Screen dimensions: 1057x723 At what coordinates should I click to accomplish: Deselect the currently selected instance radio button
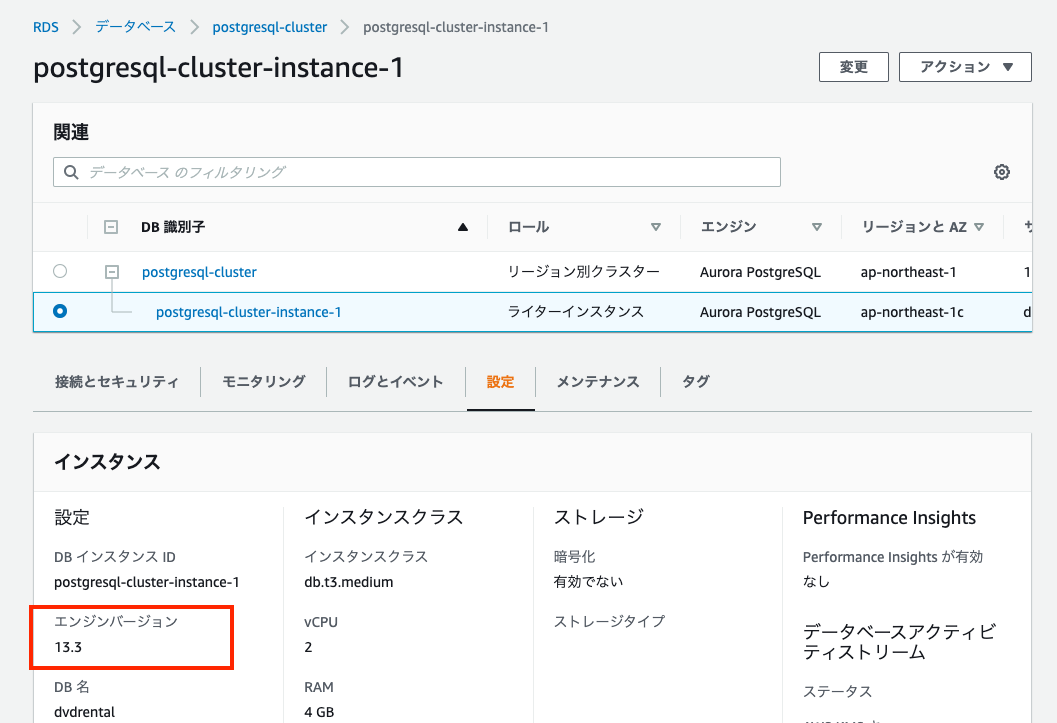[59, 311]
